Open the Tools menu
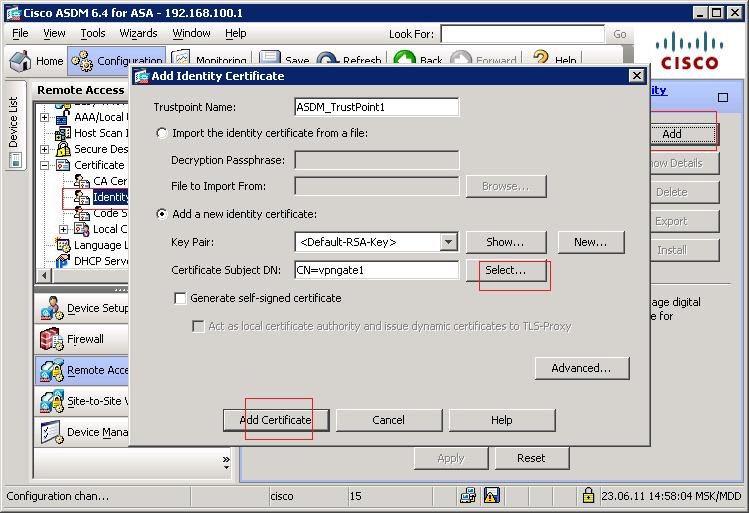 coord(93,33)
